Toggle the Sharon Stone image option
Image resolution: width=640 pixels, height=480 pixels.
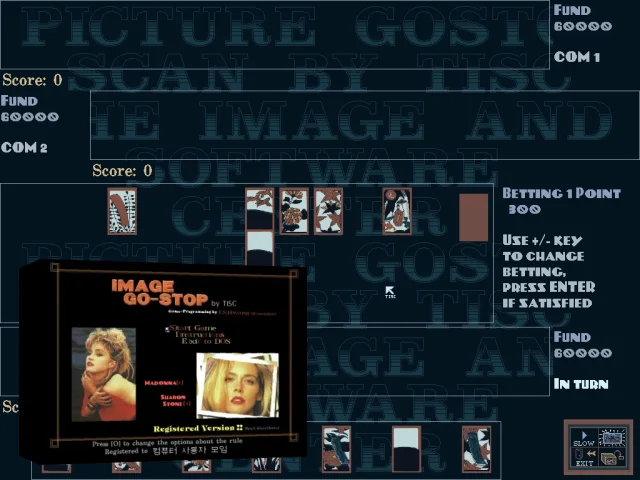click(176, 400)
